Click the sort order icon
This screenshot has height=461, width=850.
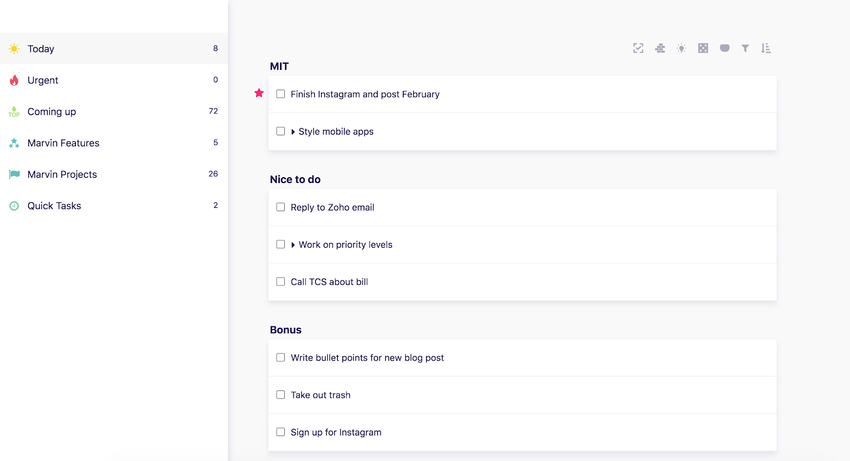point(766,48)
